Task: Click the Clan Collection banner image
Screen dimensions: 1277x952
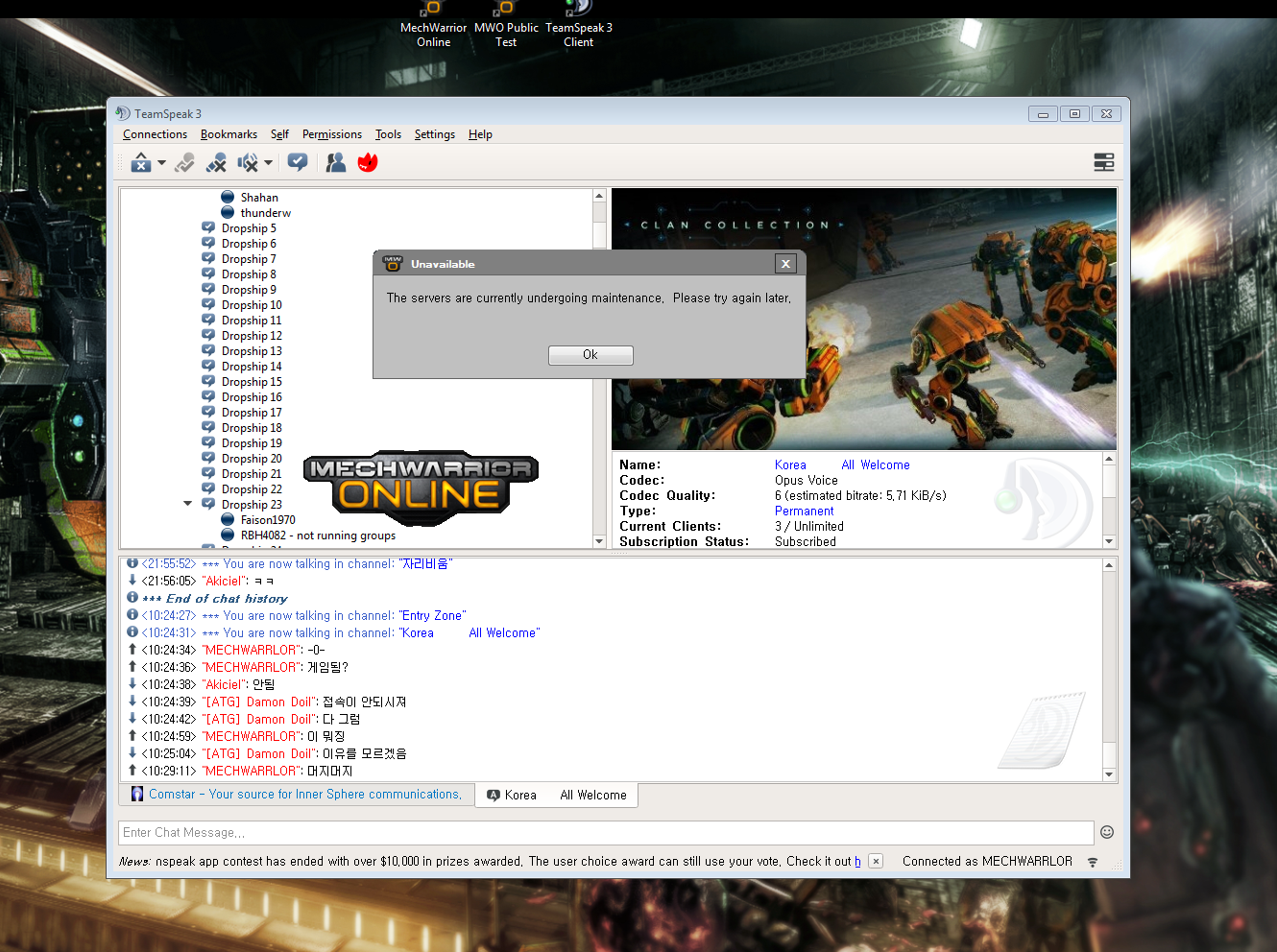Action: 864,319
